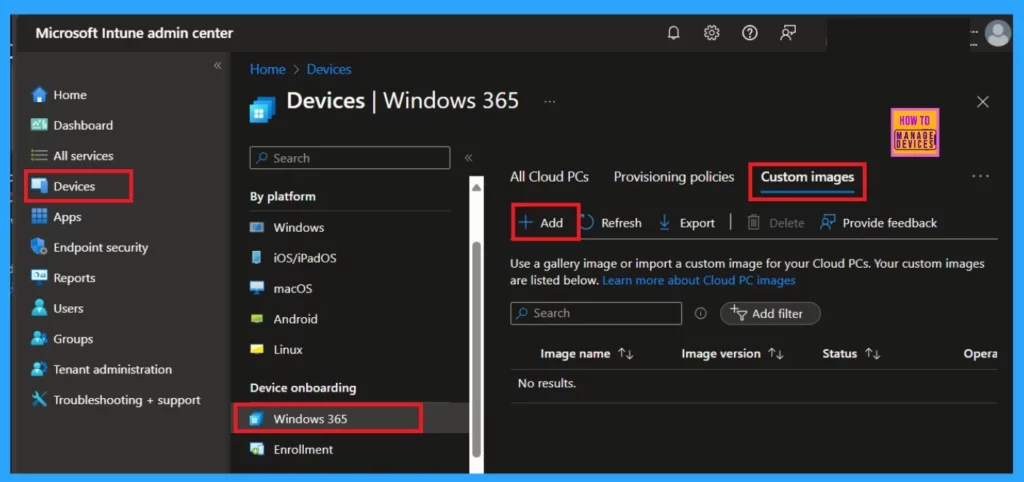Switch to All Cloud PCs tab
The image size is (1024, 482).
(549, 177)
